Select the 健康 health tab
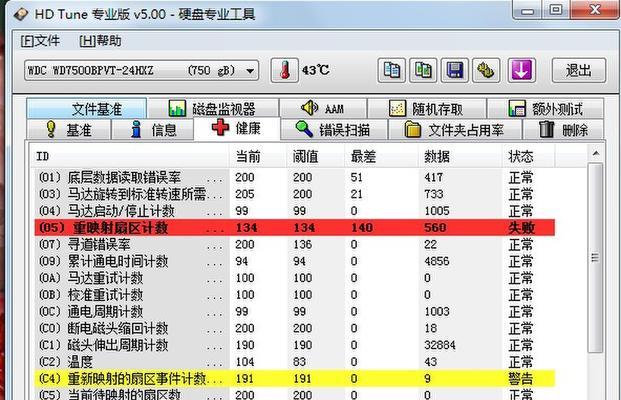This screenshot has height=400, width=621. click(x=237, y=128)
